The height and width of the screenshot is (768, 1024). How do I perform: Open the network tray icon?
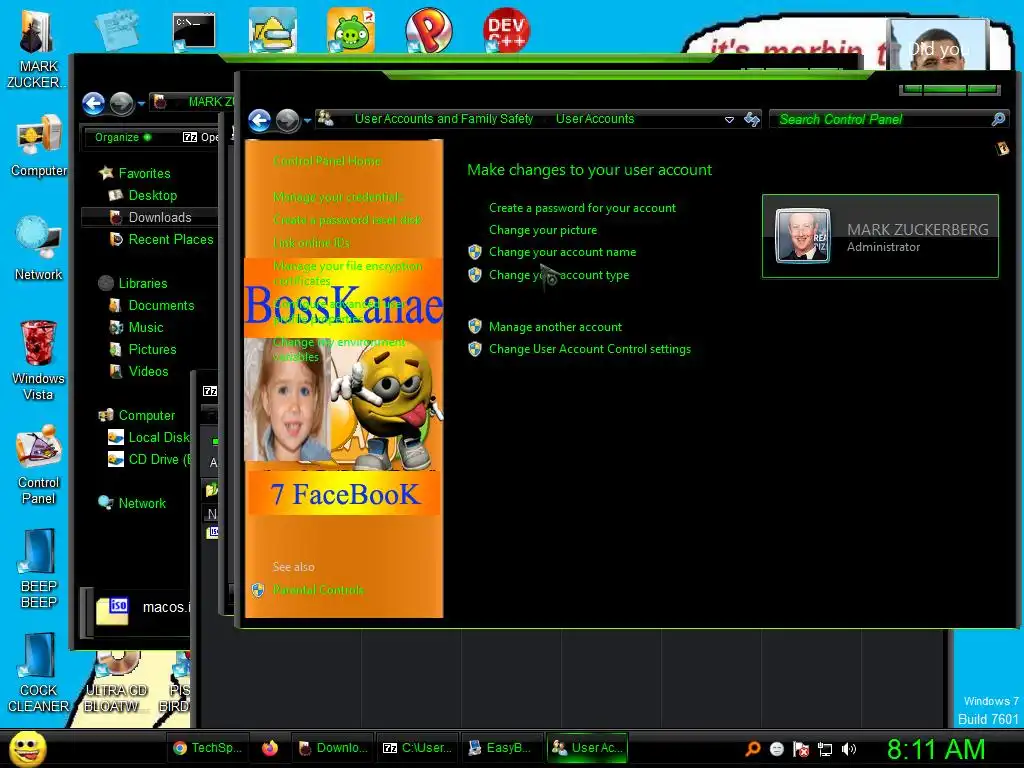[x=825, y=749]
